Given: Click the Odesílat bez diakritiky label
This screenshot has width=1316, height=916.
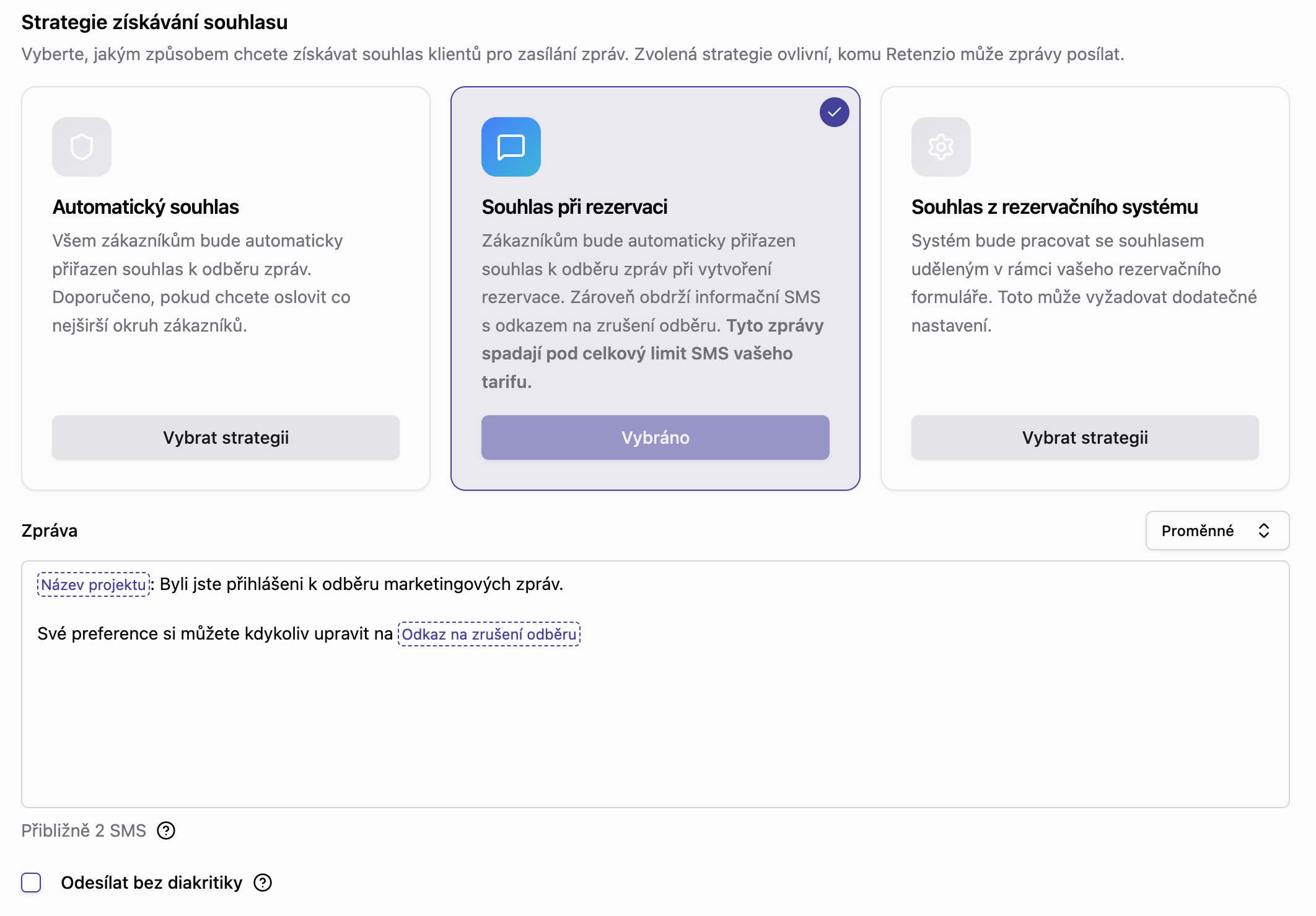Looking at the screenshot, I should tap(151, 883).
